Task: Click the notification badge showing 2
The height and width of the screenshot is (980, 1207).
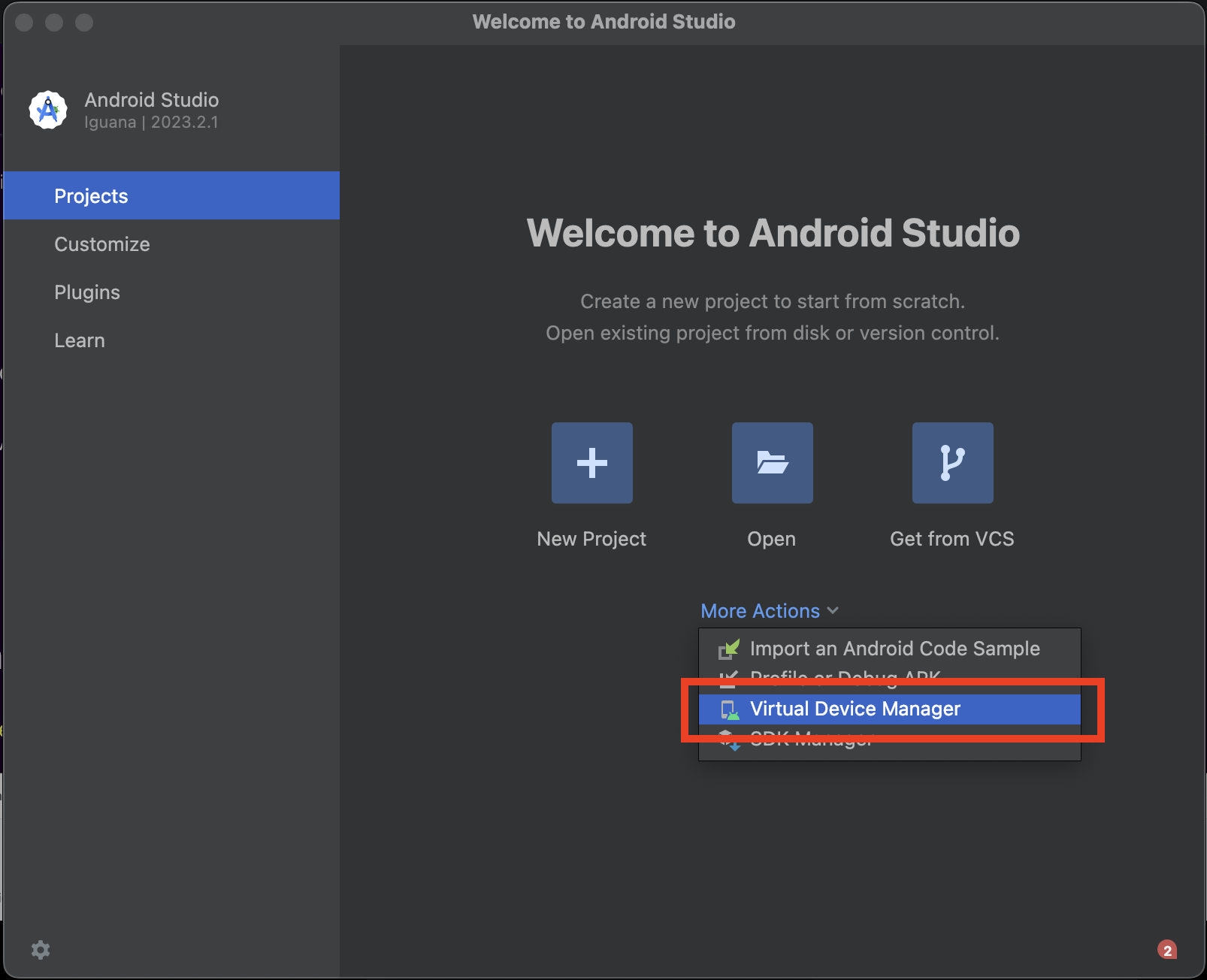Action: [1167, 948]
